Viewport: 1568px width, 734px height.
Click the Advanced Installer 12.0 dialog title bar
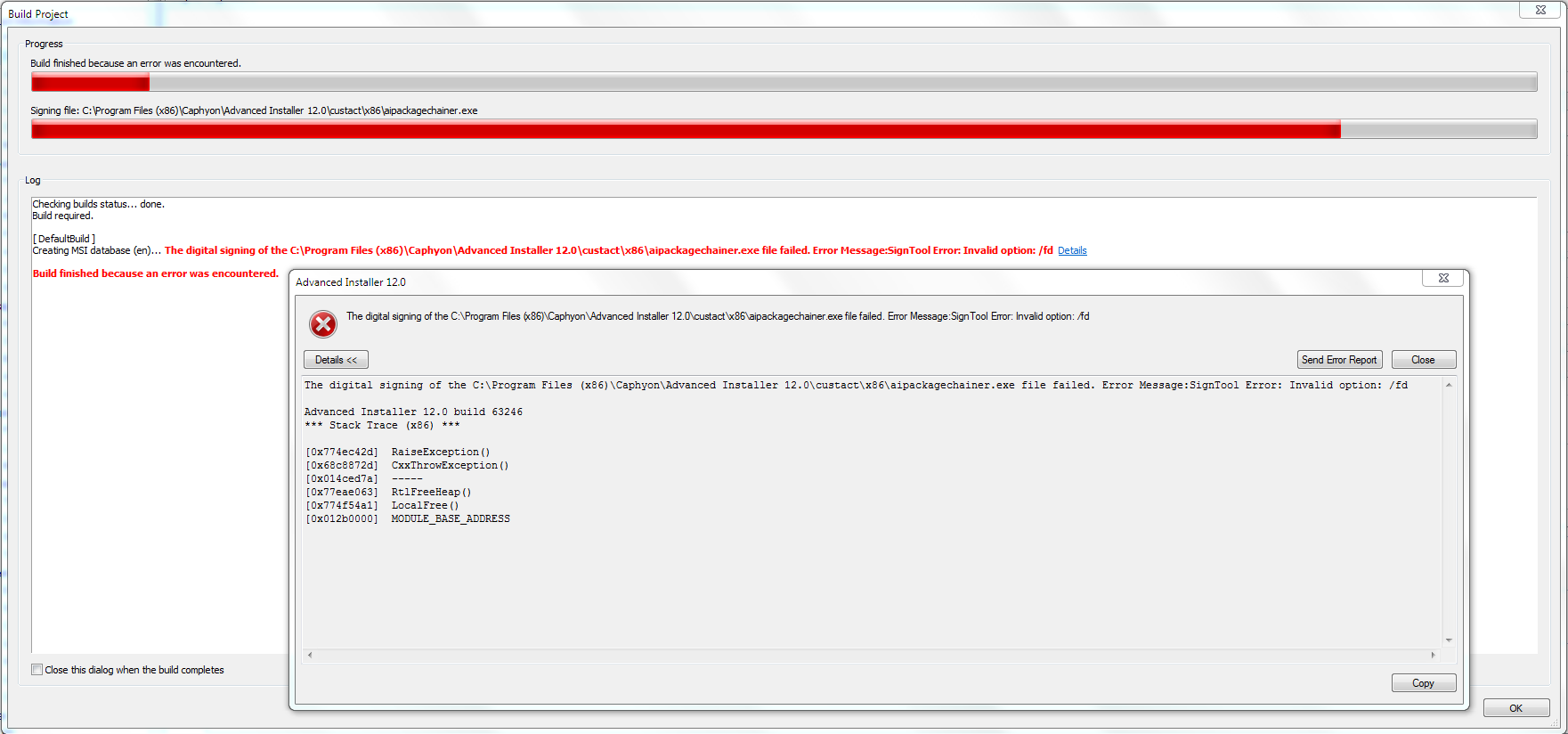coord(801,282)
